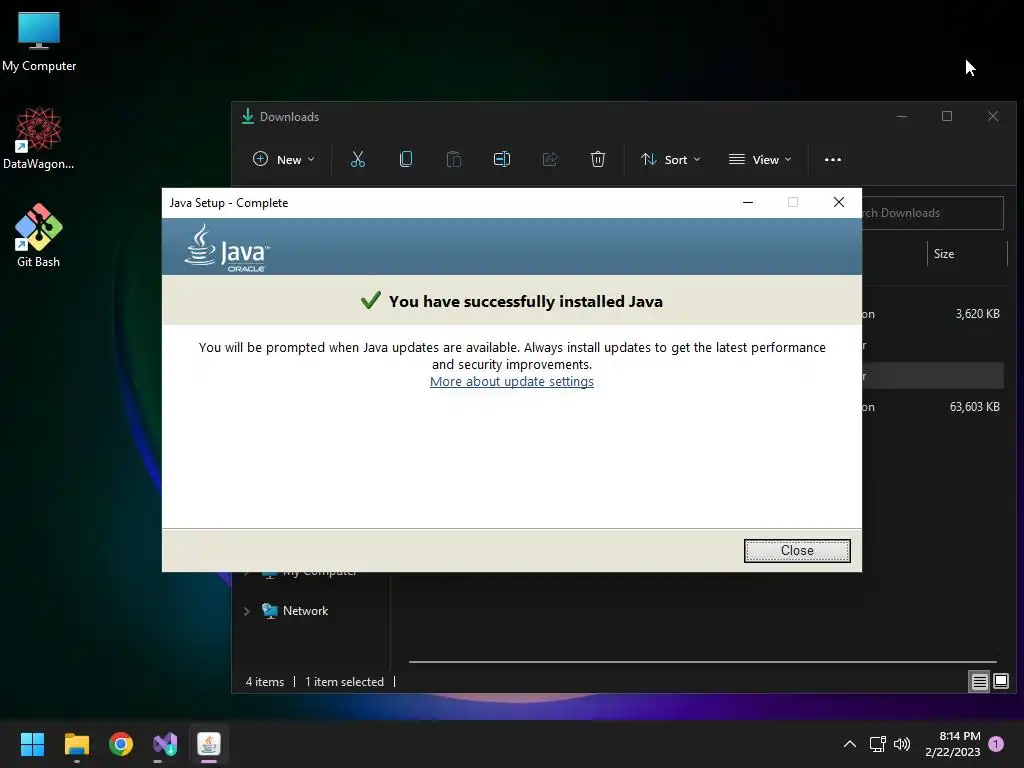Click the Share icon in Downloads toolbar
Image resolution: width=1024 pixels, height=768 pixels.
point(550,159)
